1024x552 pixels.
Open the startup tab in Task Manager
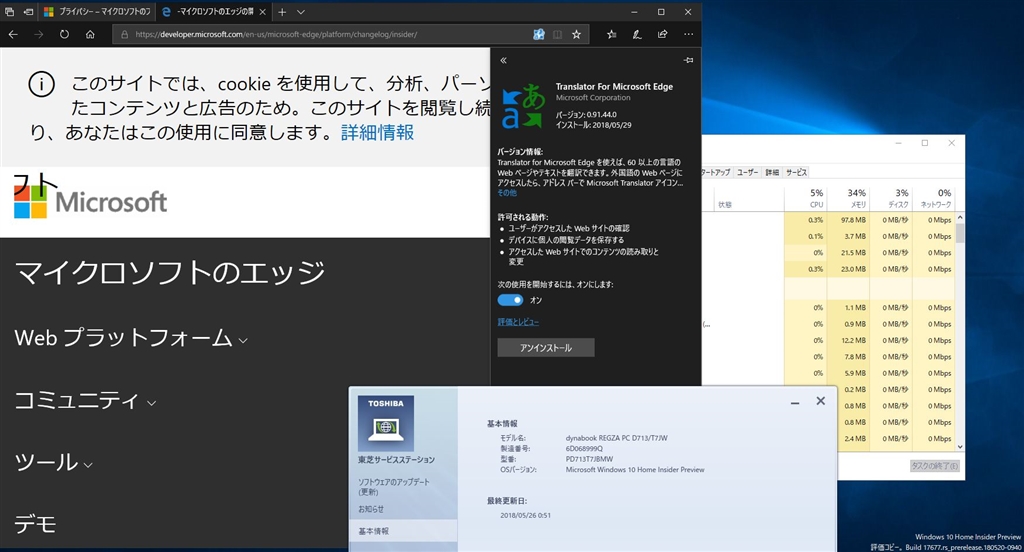pos(716,172)
